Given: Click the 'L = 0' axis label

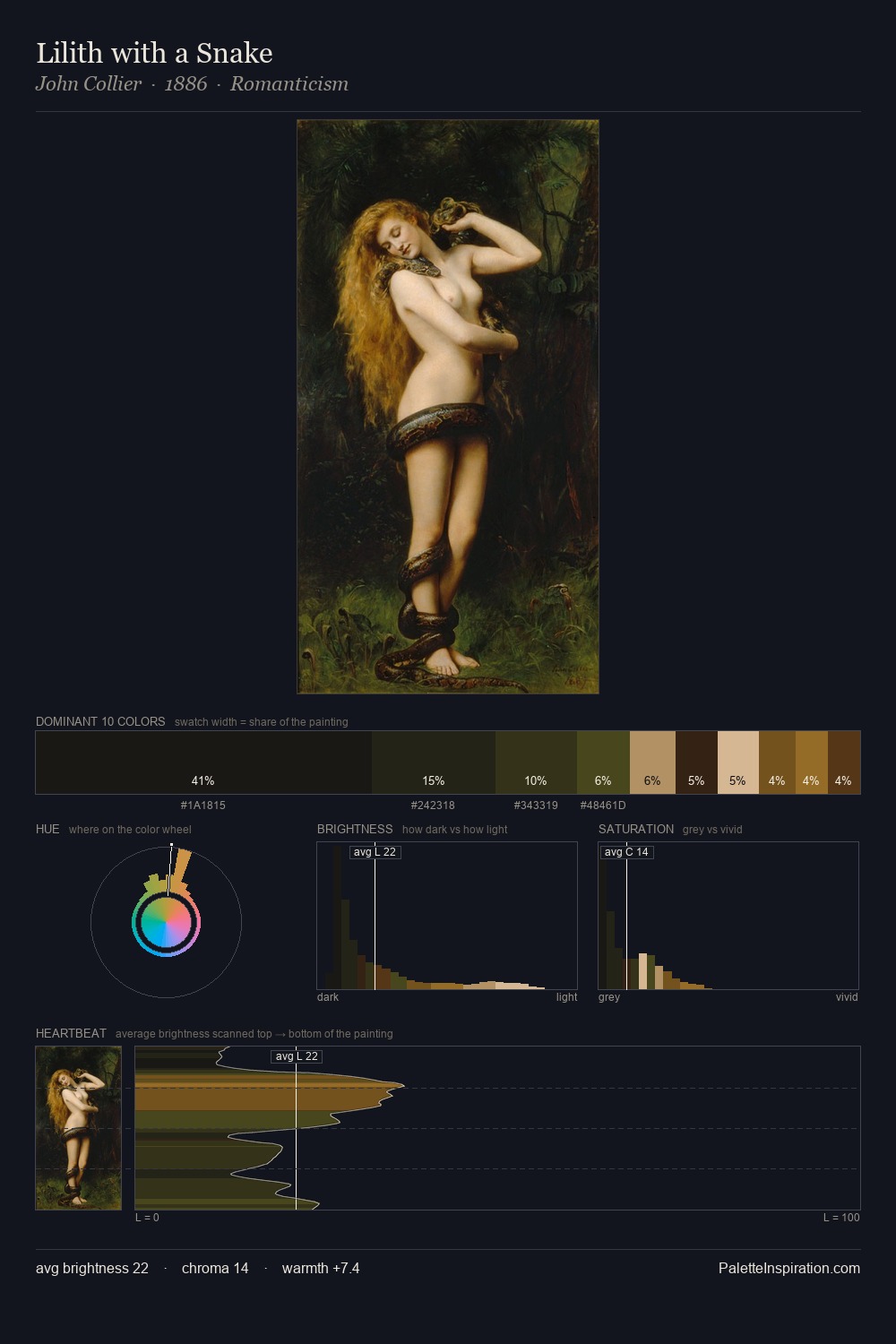Looking at the screenshot, I should 147,1218.
